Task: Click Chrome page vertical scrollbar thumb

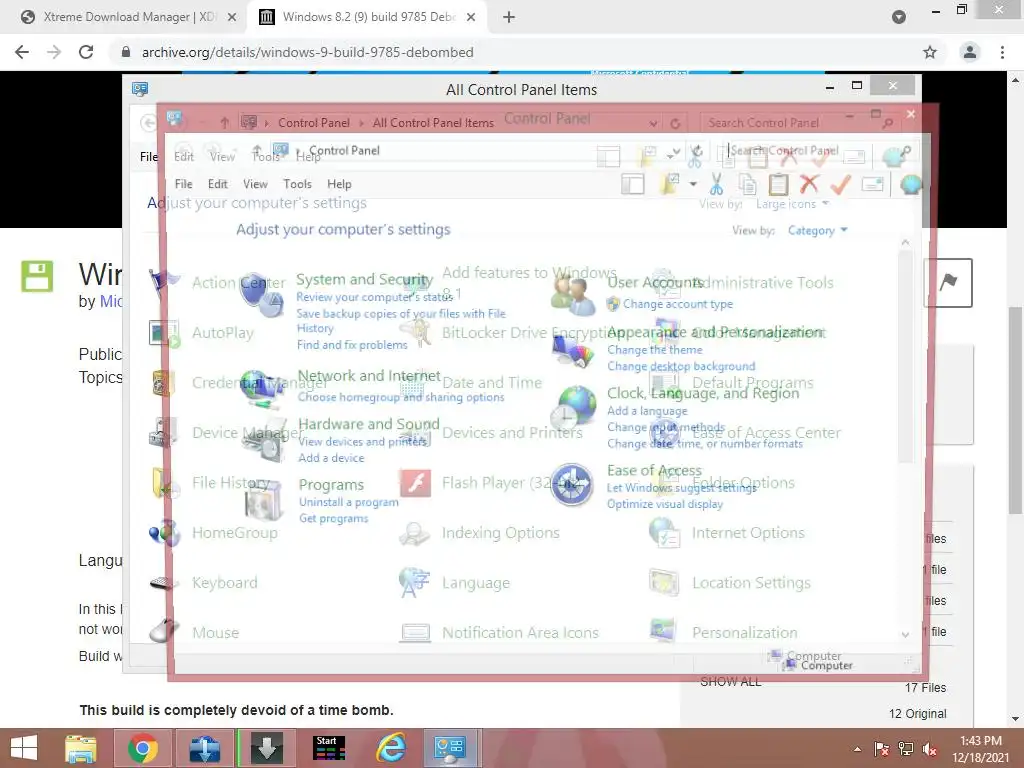Action: click(x=1015, y=409)
